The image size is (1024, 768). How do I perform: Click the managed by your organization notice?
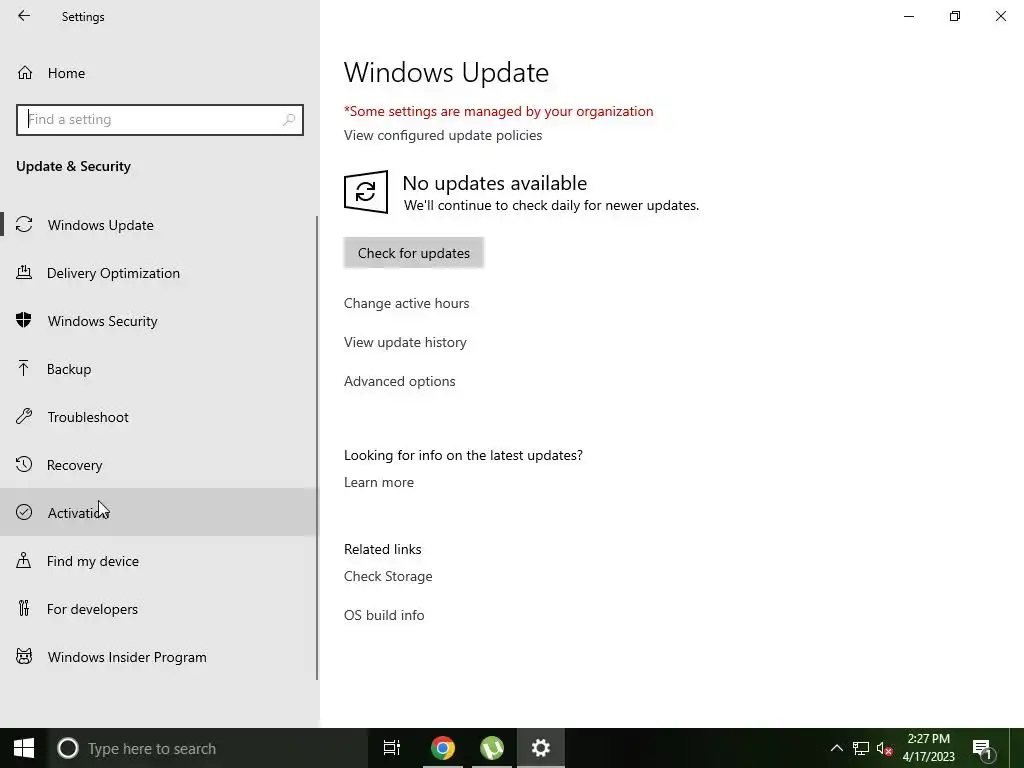[498, 111]
